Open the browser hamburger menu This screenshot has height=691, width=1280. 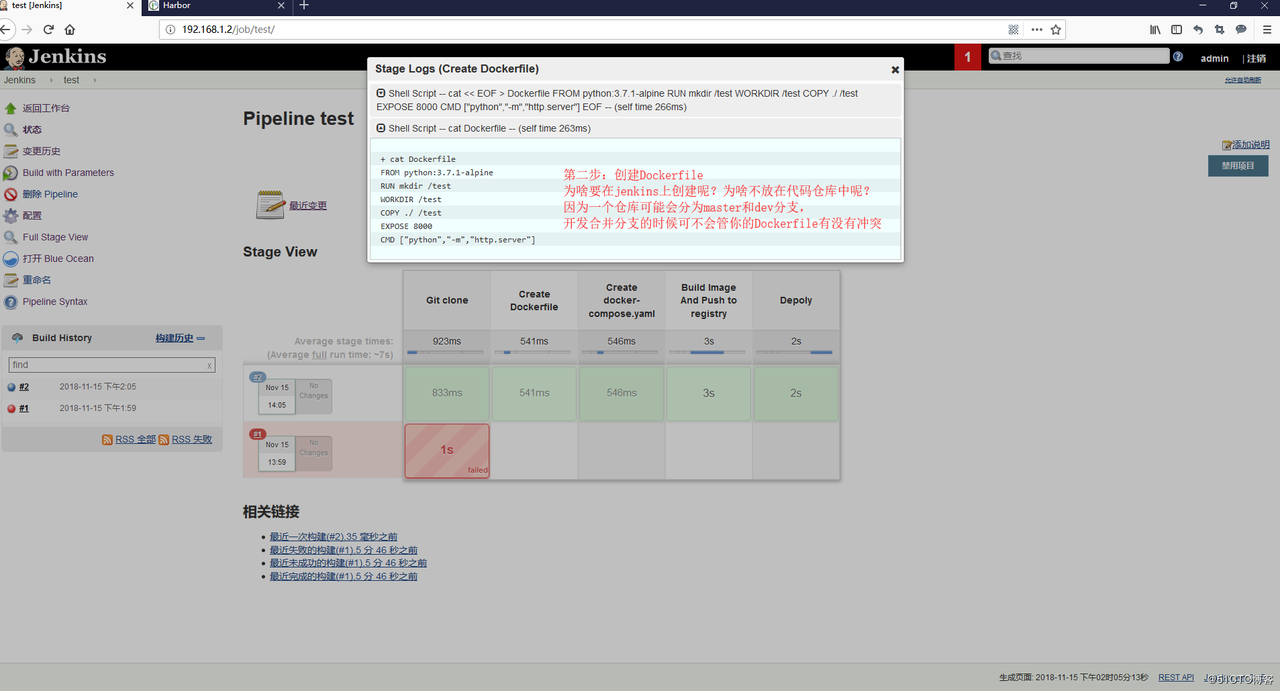tap(1266, 30)
